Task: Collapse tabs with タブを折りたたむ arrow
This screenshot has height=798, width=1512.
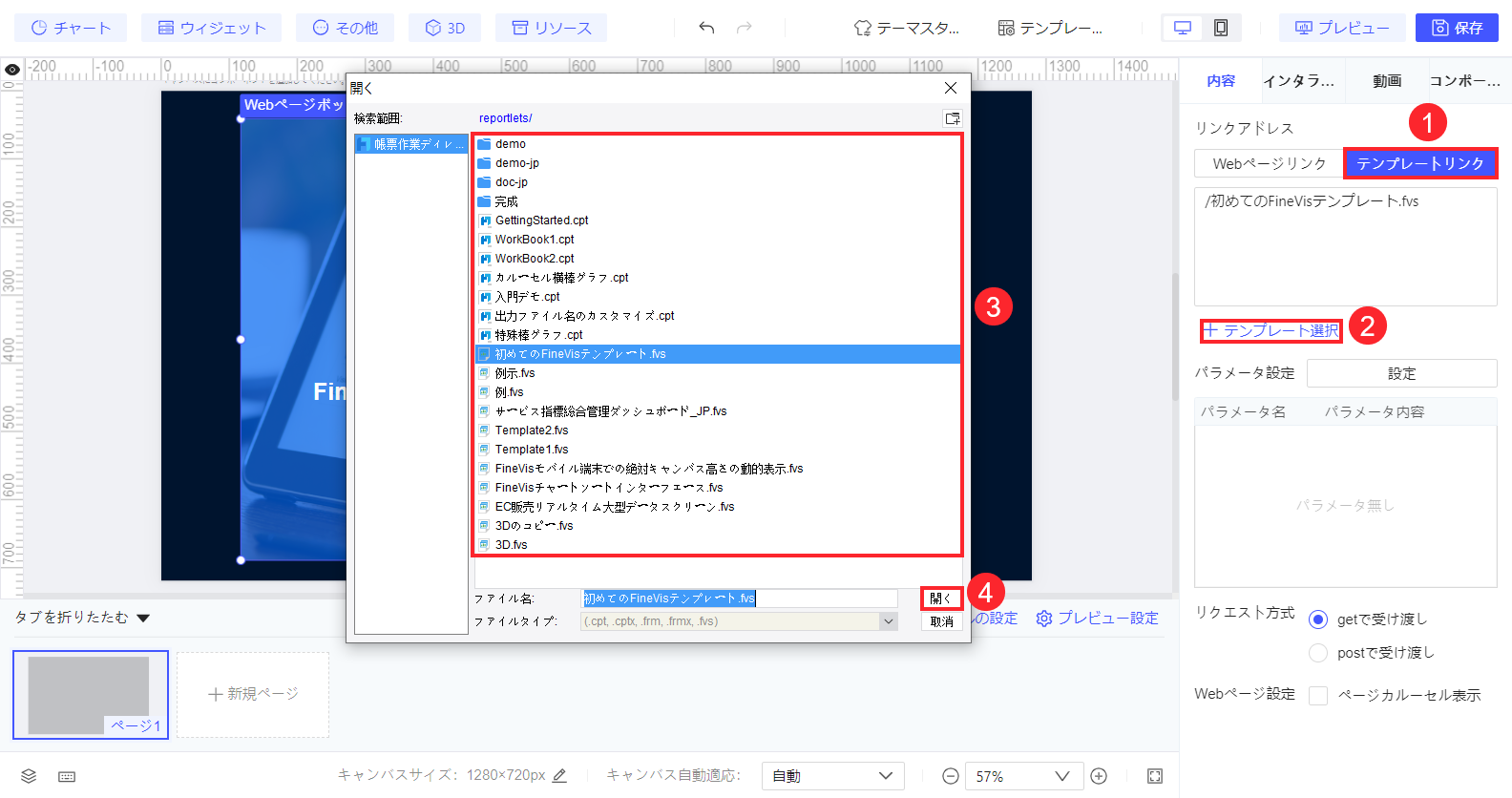Action: [x=143, y=618]
